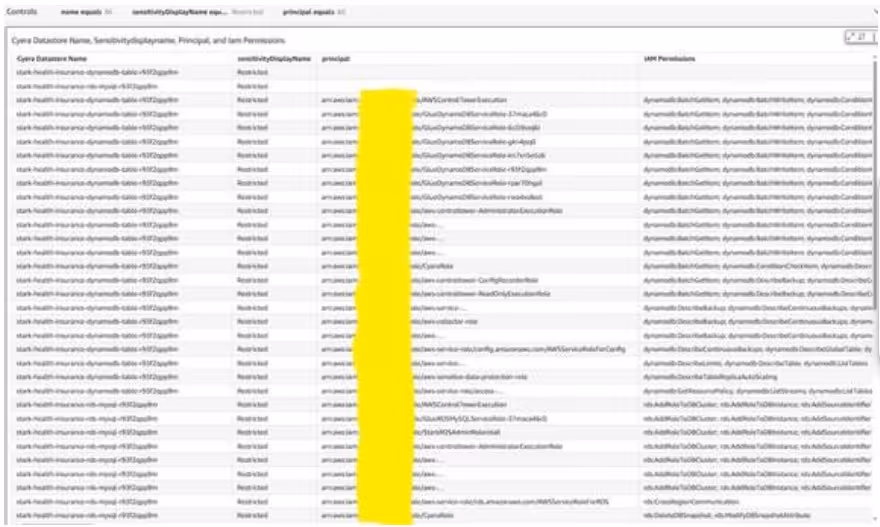Open the 'principal equals' filter control
The height and width of the screenshot is (527, 880).
pyautogui.click(x=313, y=12)
